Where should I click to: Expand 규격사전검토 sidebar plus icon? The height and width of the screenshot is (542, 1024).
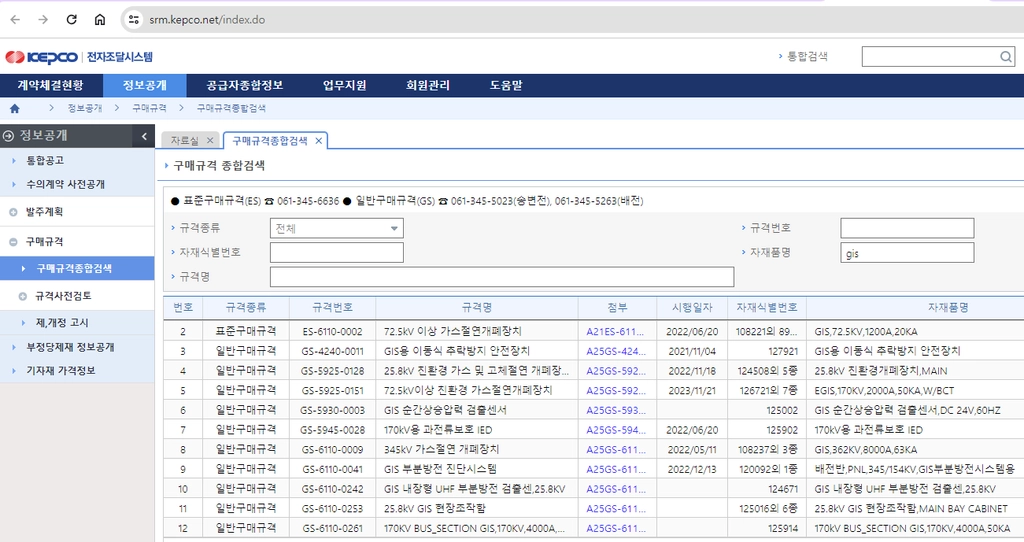pos(23,296)
